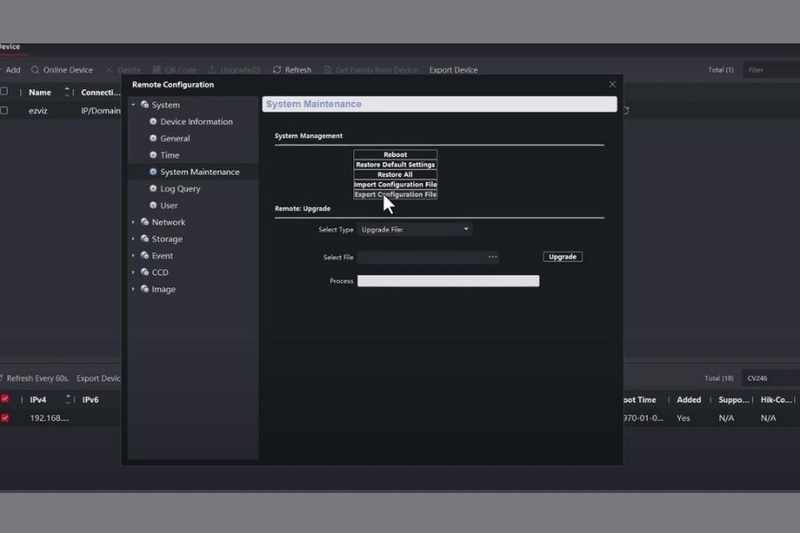Open the Select Type dropdown
The height and width of the screenshot is (533, 800).
(414, 230)
